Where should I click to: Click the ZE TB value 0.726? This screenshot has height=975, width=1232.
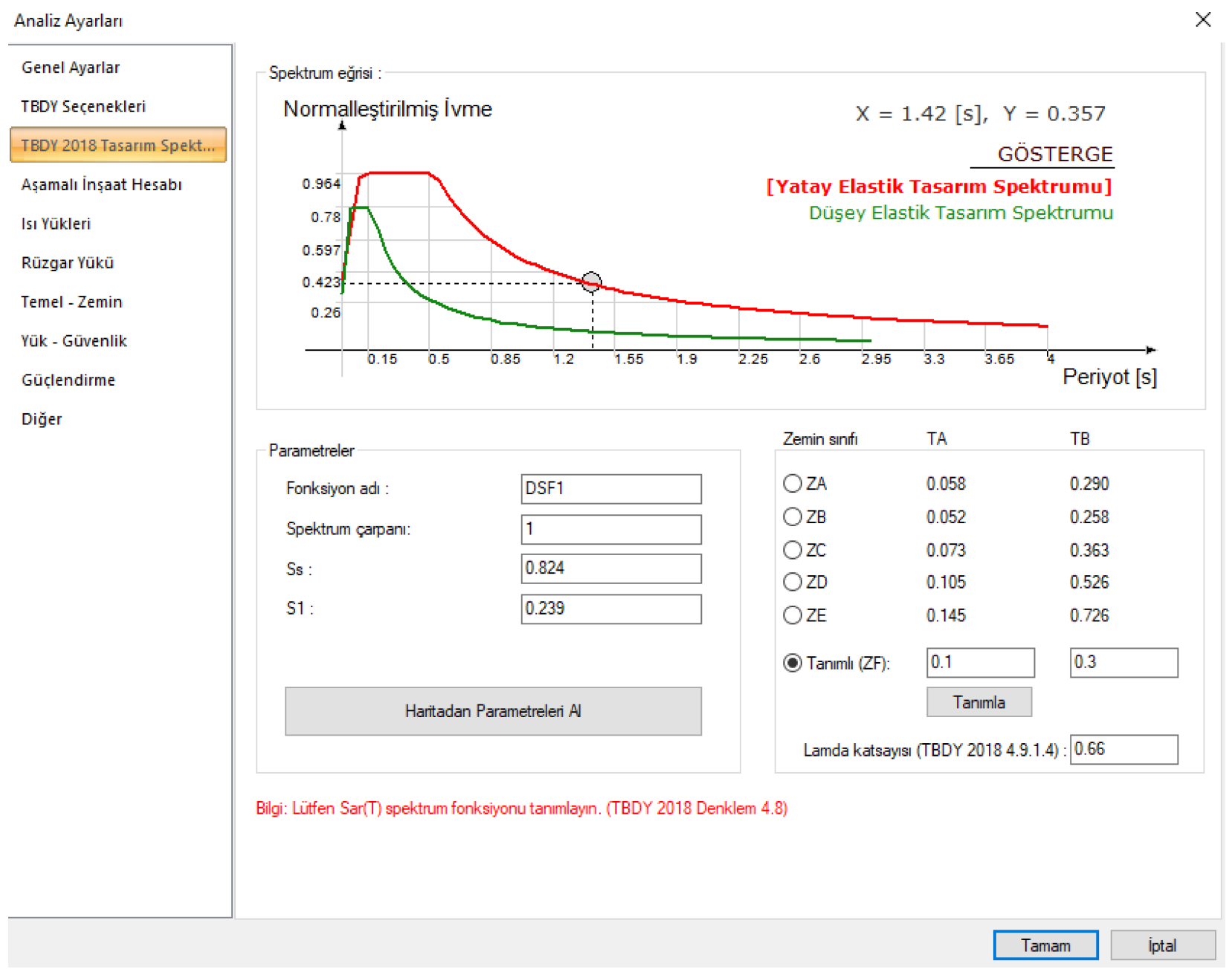[1089, 615]
